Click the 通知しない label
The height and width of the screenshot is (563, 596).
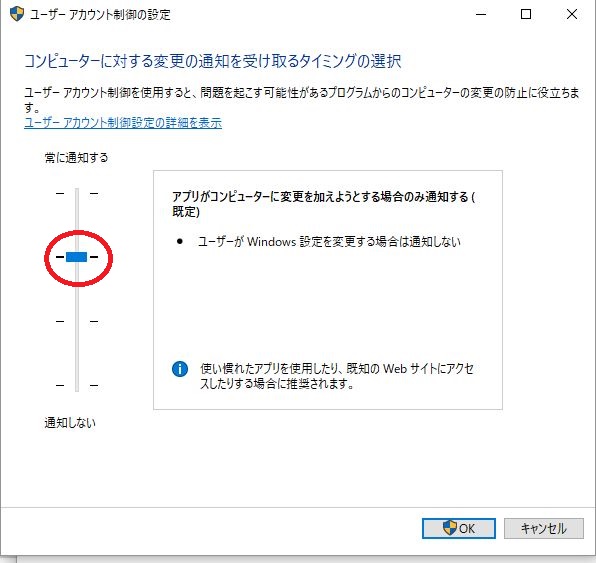[70, 423]
